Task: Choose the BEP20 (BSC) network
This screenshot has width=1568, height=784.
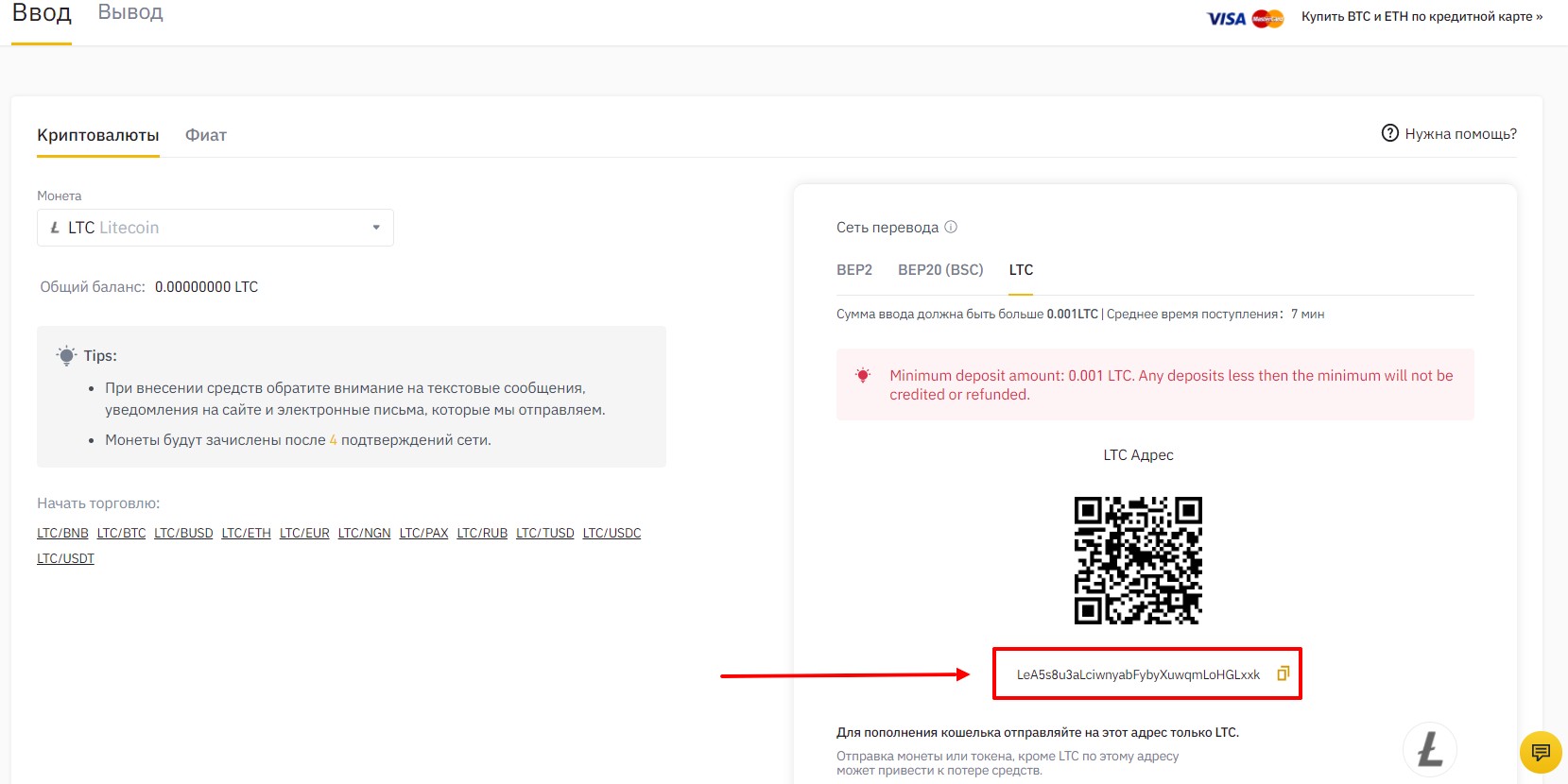Action: [940, 270]
